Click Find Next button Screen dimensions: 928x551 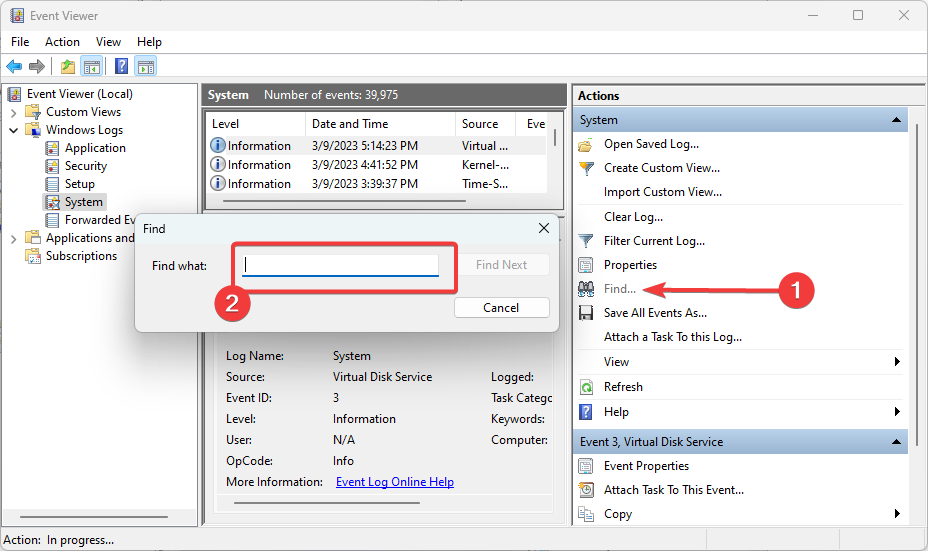501,265
